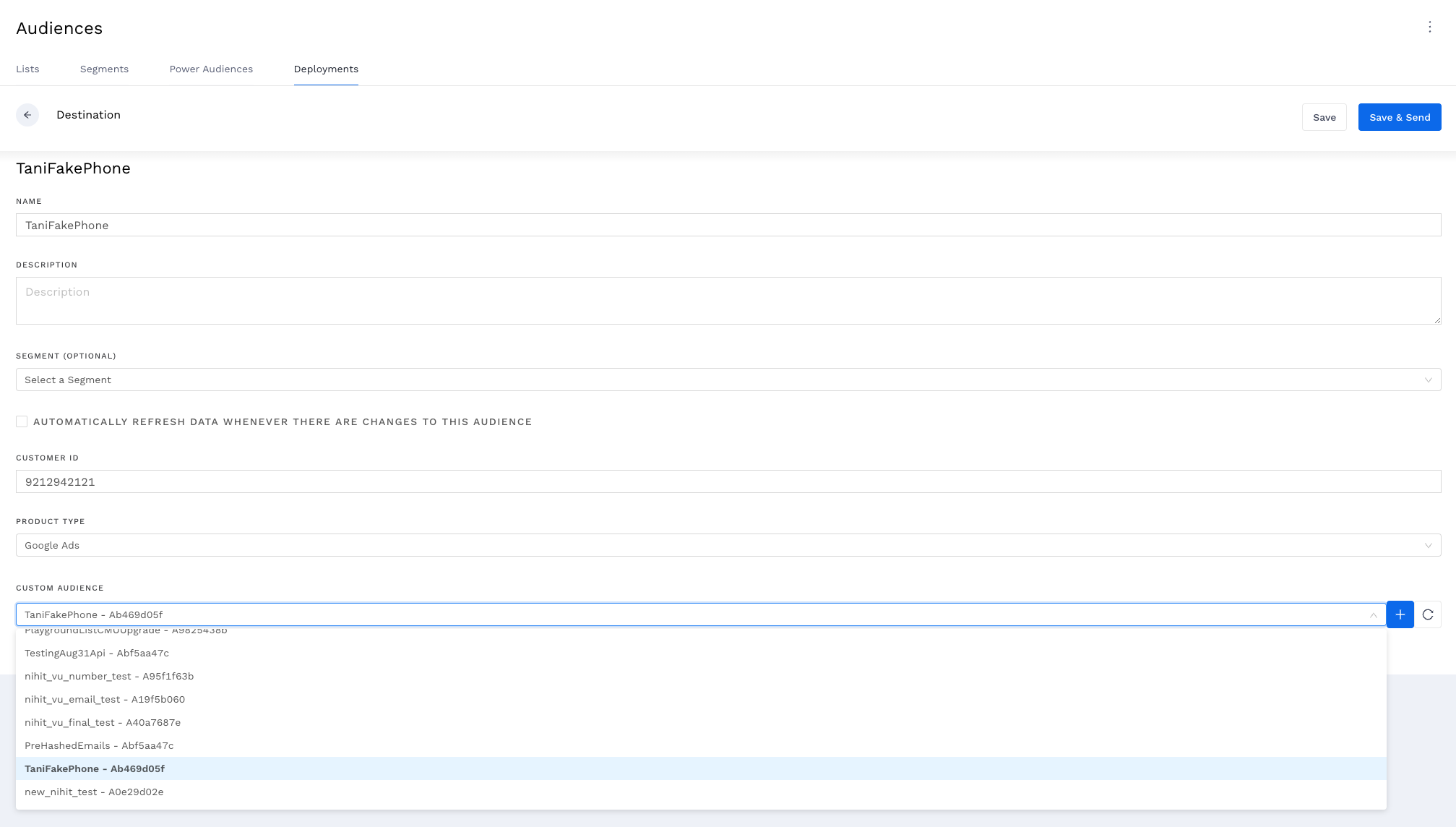Refresh the custom audience list
This screenshot has width=1456, height=827.
[1429, 614]
